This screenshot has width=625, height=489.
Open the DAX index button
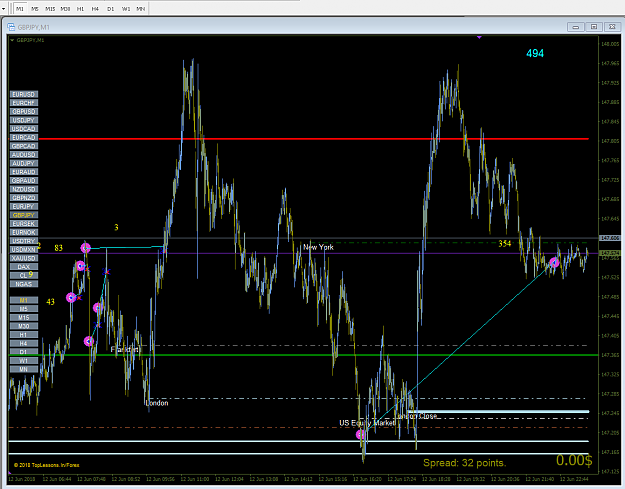pyautogui.click(x=24, y=267)
